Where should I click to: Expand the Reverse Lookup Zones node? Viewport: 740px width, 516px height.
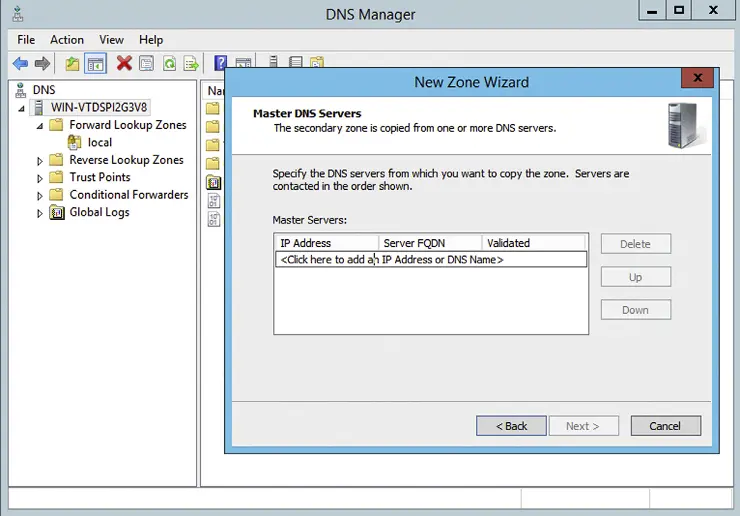(x=40, y=161)
